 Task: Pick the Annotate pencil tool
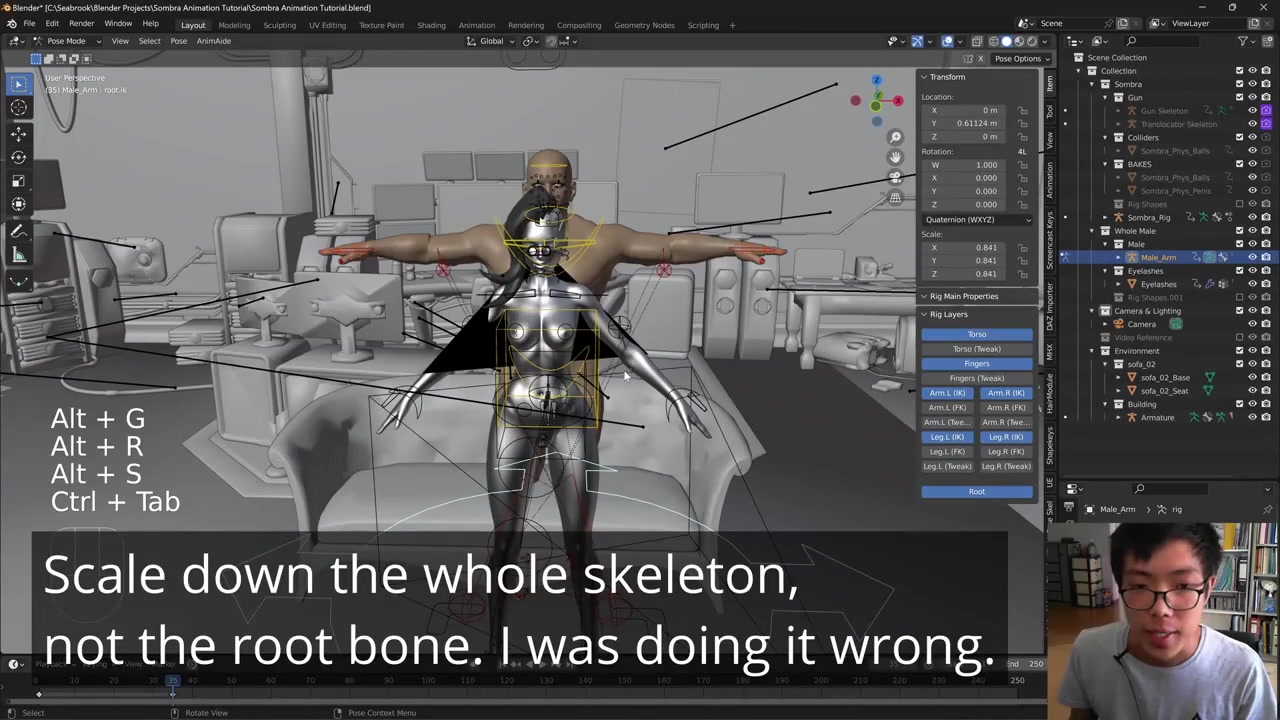tap(18, 231)
